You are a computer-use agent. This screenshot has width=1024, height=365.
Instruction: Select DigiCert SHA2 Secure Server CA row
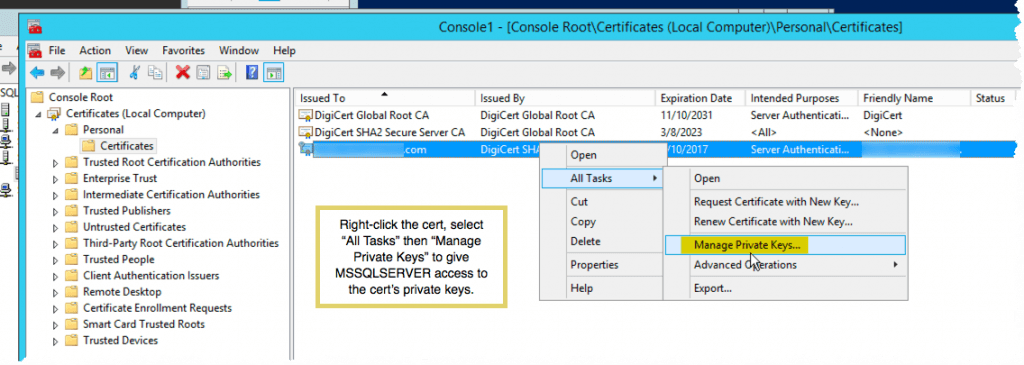coord(656,132)
